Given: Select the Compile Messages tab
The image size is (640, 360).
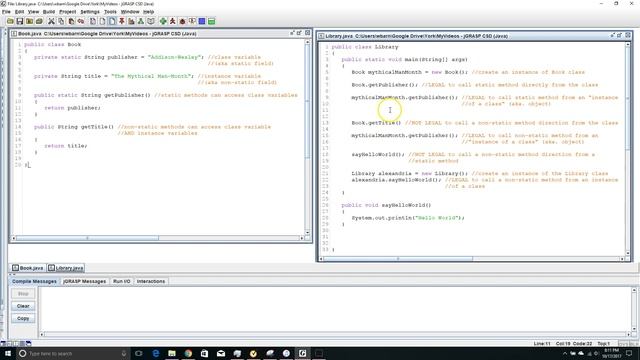Looking at the screenshot, I should [34, 281].
